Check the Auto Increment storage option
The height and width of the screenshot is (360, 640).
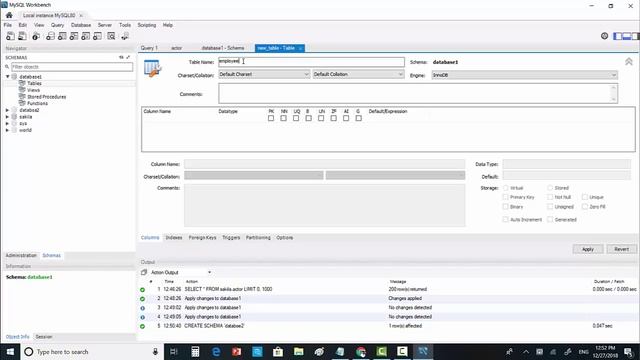pos(505,220)
